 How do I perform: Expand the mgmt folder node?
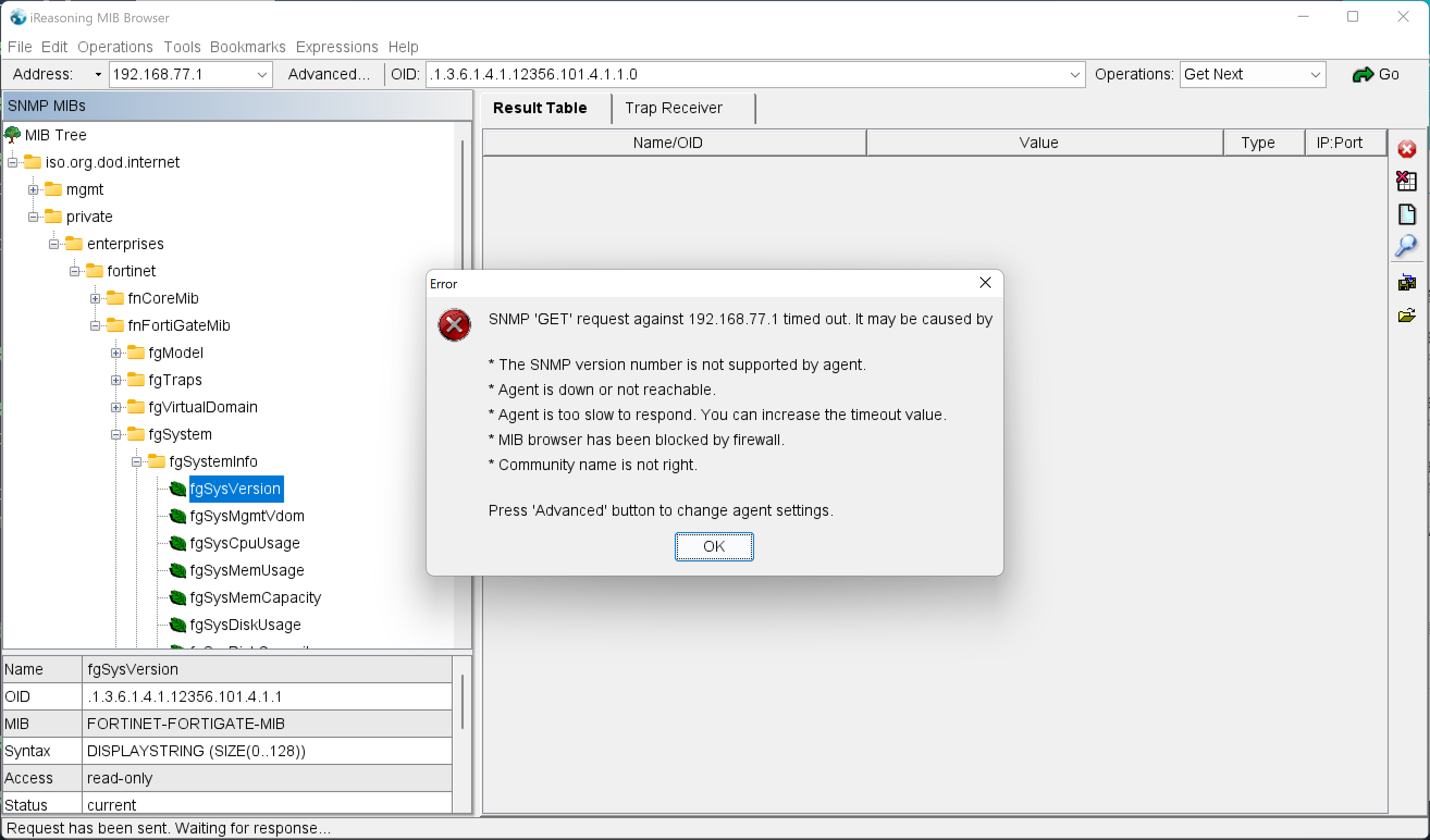(x=34, y=189)
